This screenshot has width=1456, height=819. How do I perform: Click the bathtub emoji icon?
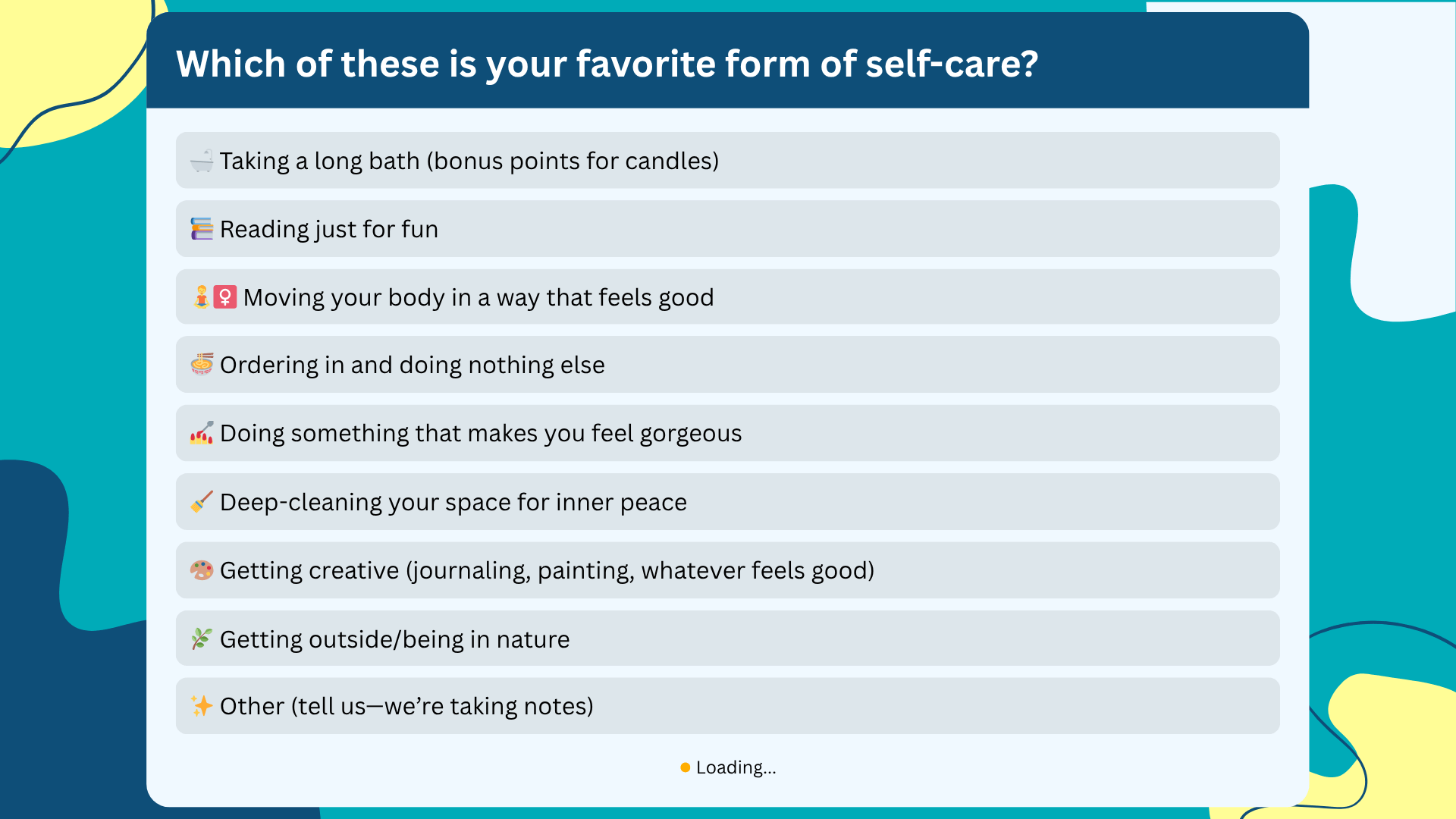[202, 161]
